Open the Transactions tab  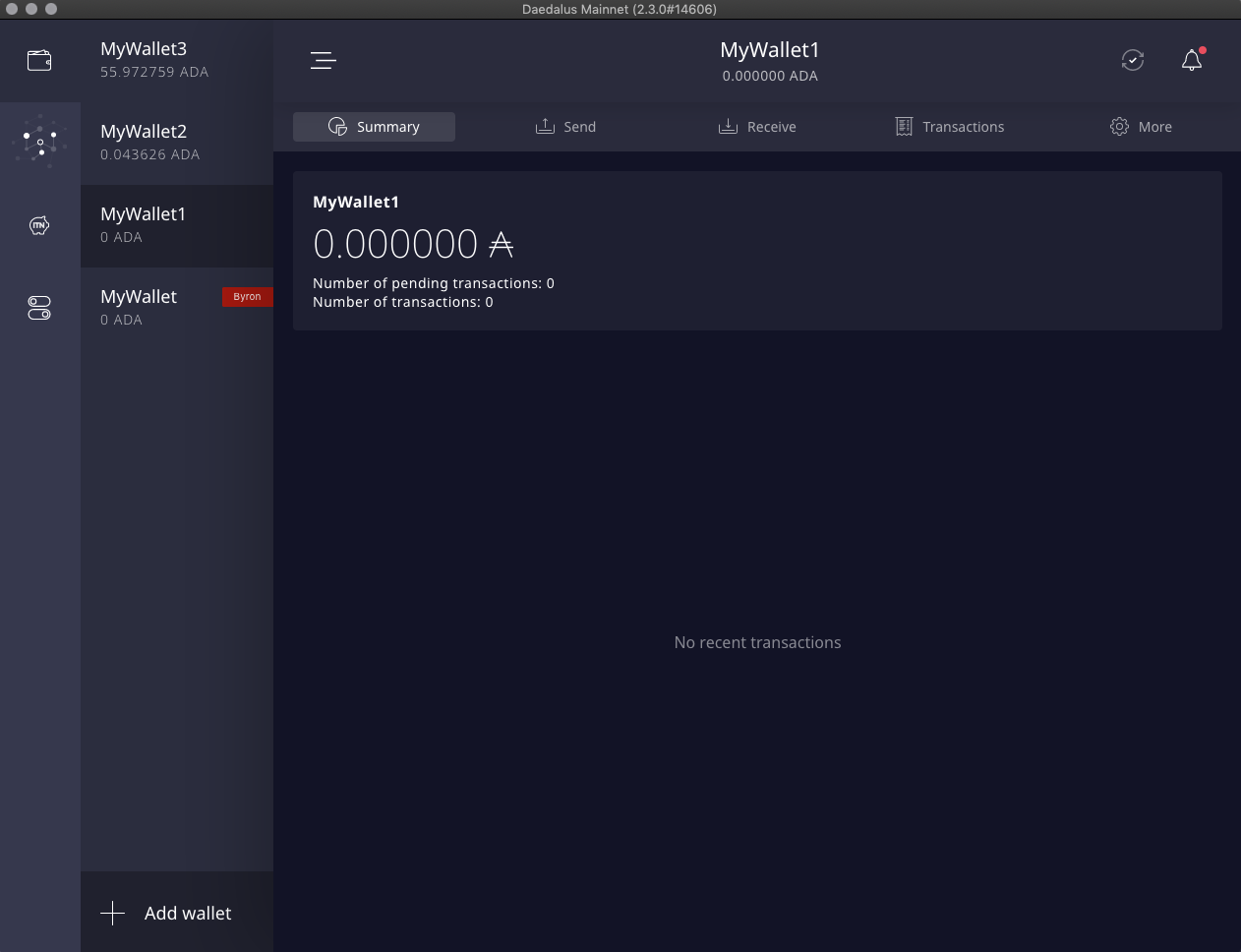tap(950, 127)
